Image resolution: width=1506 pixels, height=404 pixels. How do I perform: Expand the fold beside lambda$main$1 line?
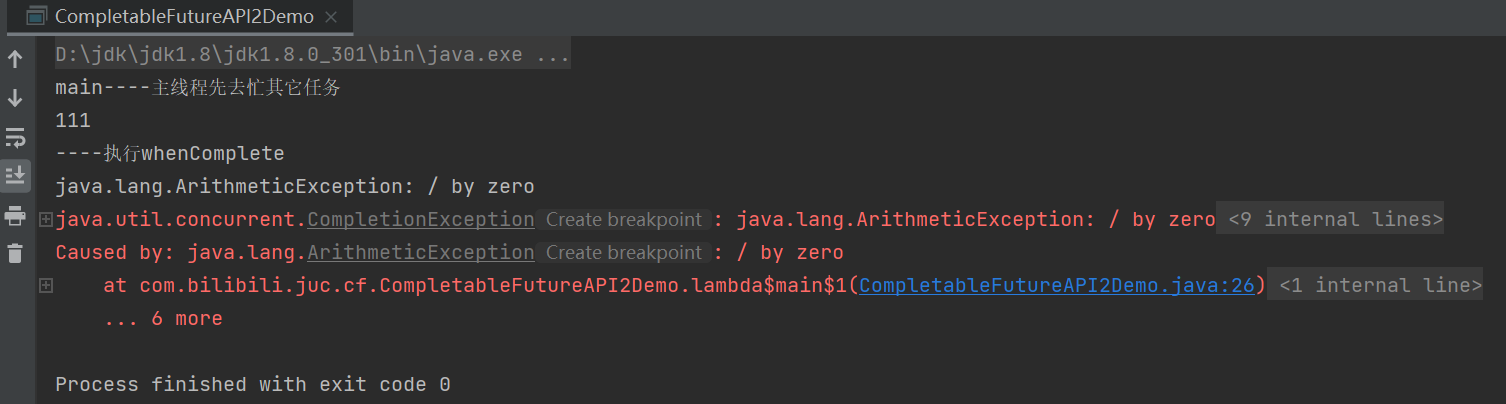(45, 286)
